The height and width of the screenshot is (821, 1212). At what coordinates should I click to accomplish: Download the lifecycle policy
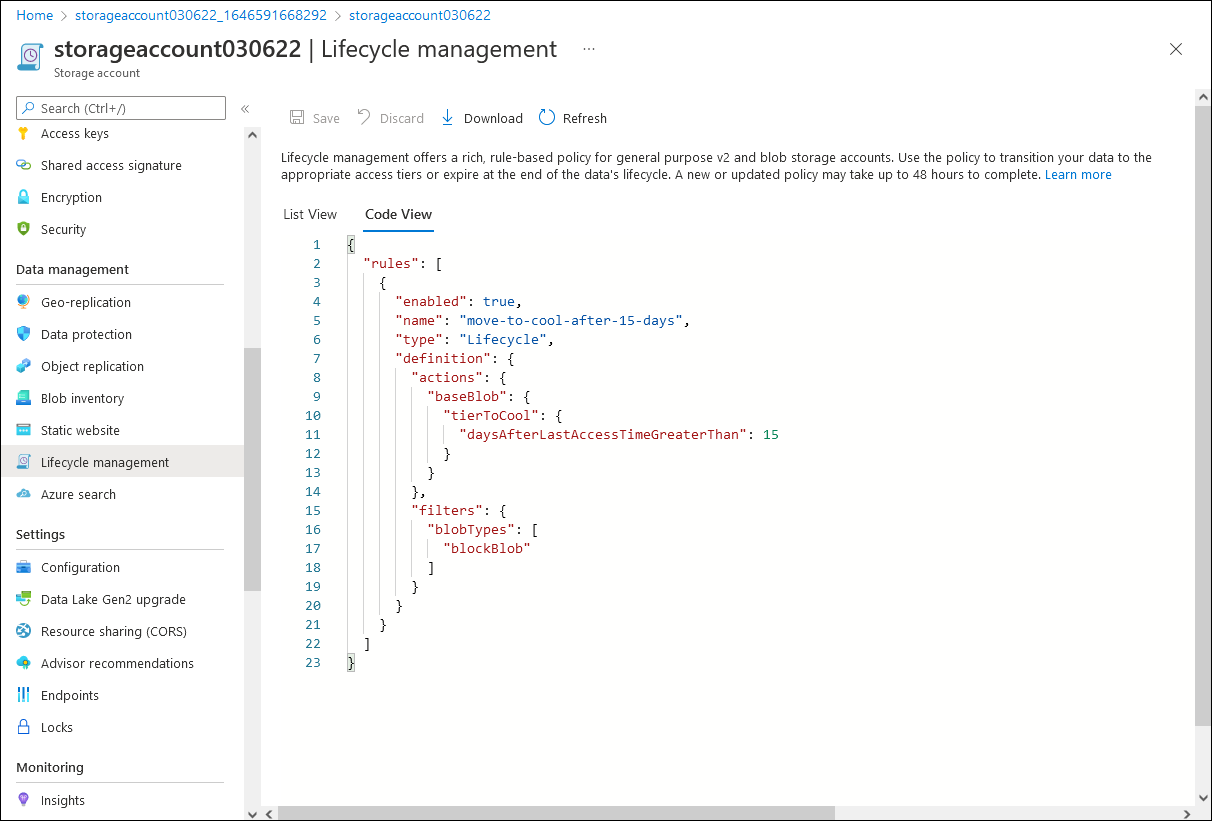[482, 118]
